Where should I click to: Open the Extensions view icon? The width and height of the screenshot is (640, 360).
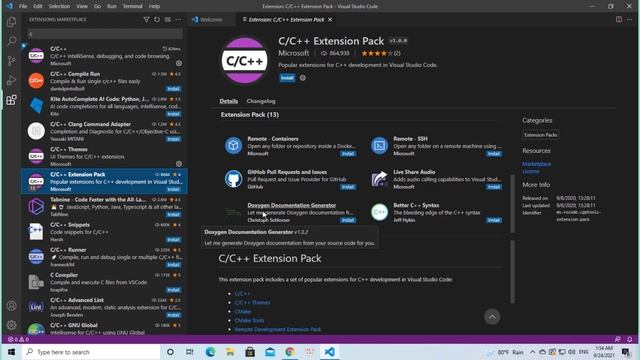11,100
